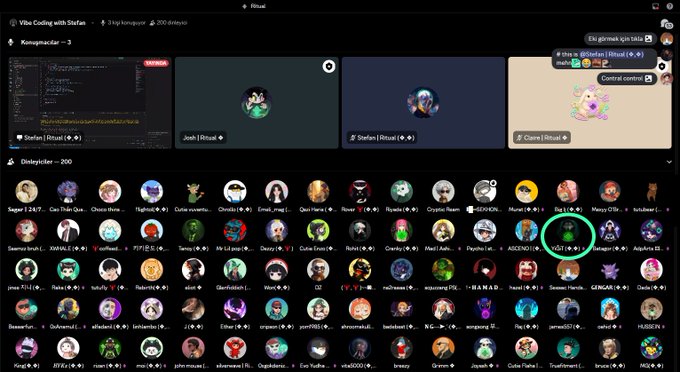Click Reke listener avatar
Viewport: 680px width, 372px height.
(x=68, y=270)
